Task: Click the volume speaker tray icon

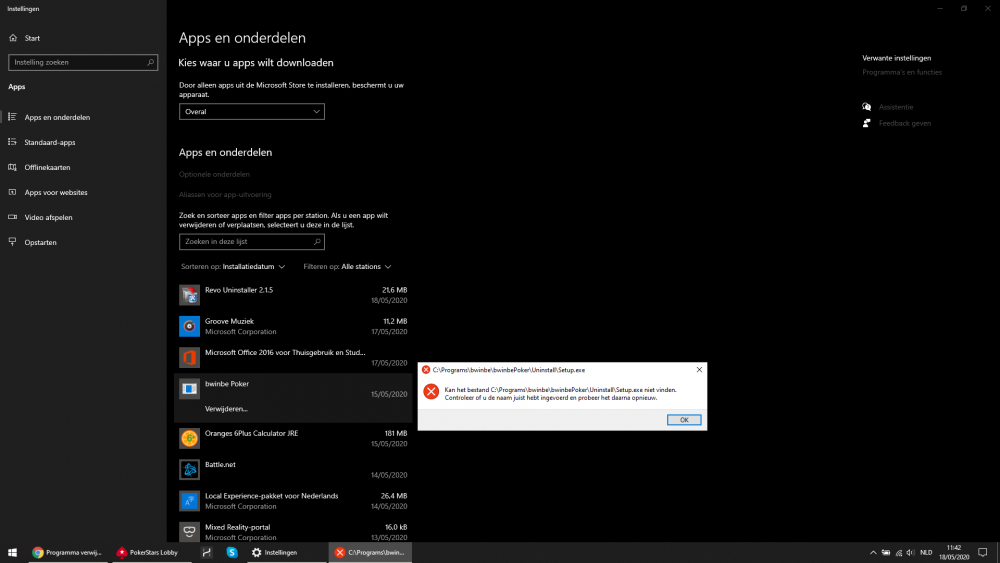Action: (910, 553)
